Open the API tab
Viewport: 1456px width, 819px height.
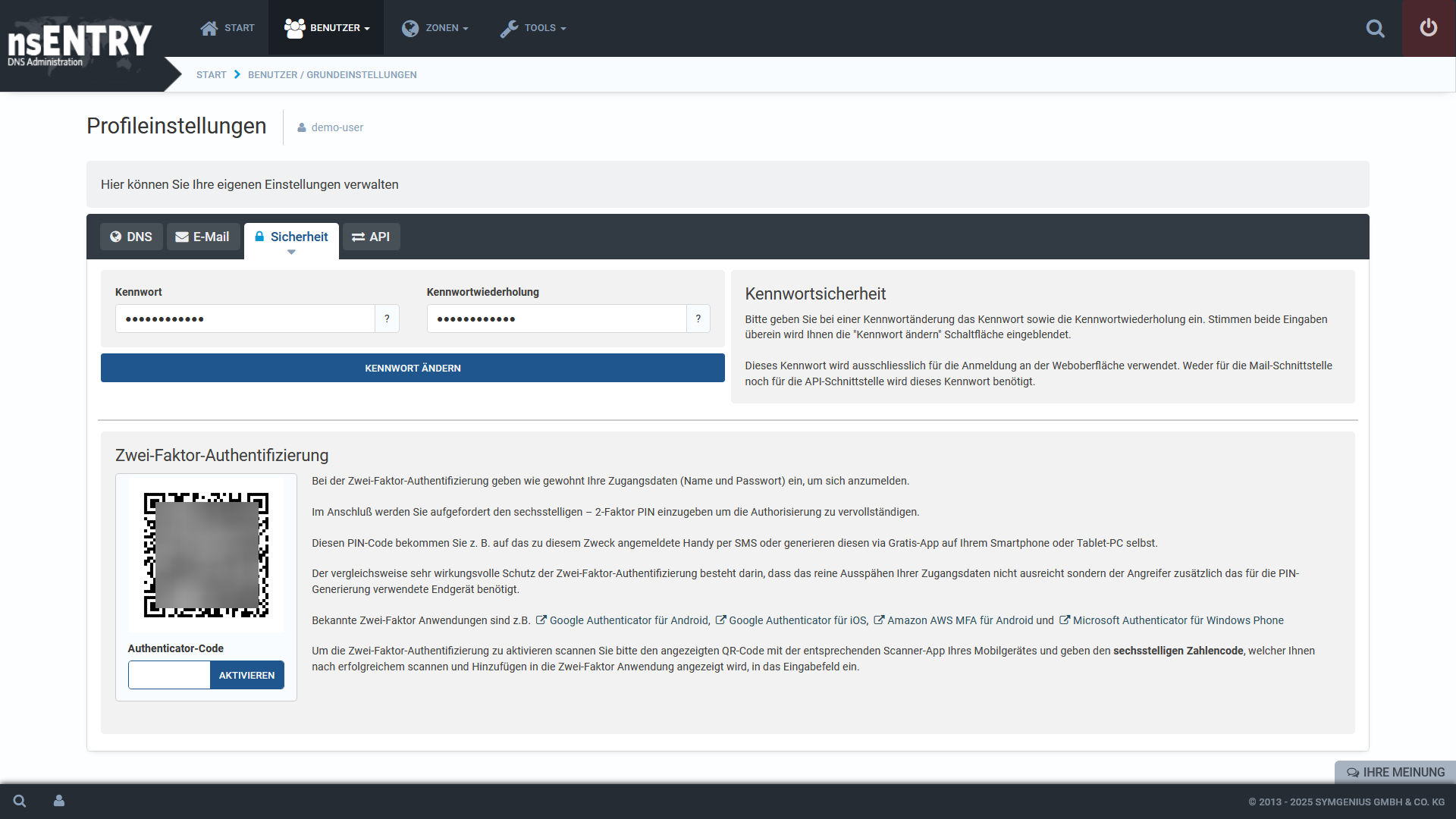(371, 237)
